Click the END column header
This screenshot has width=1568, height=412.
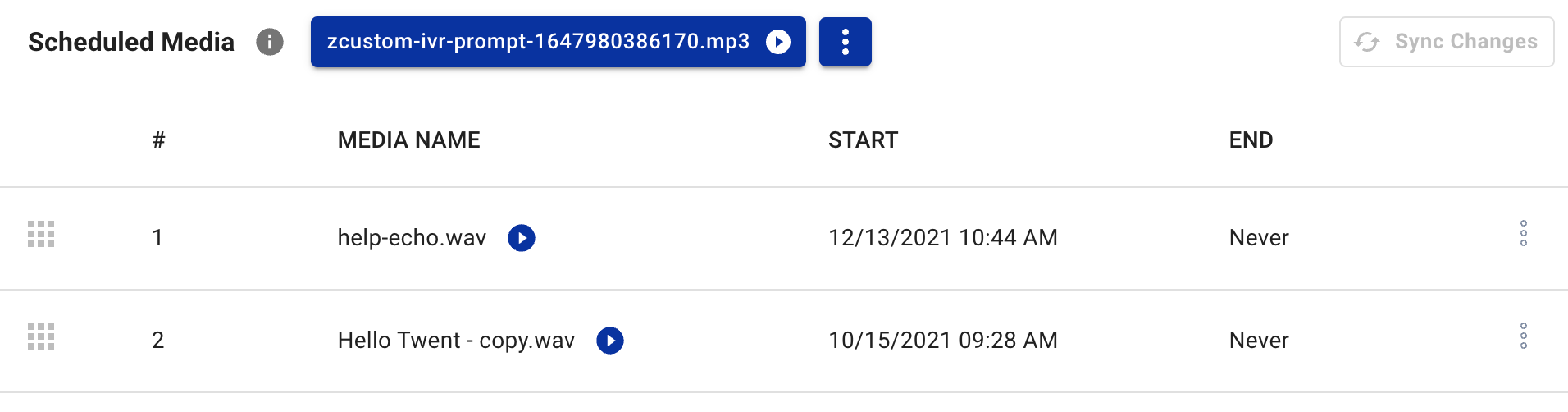coord(1251,140)
